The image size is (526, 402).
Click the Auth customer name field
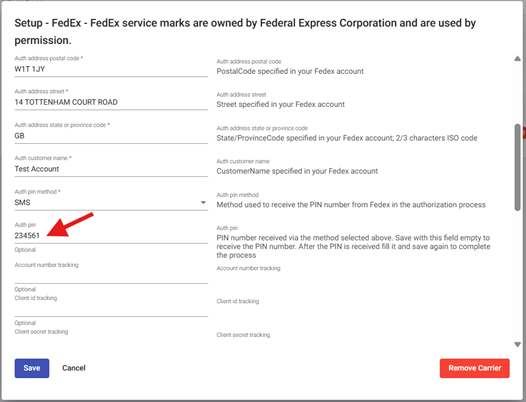click(111, 169)
